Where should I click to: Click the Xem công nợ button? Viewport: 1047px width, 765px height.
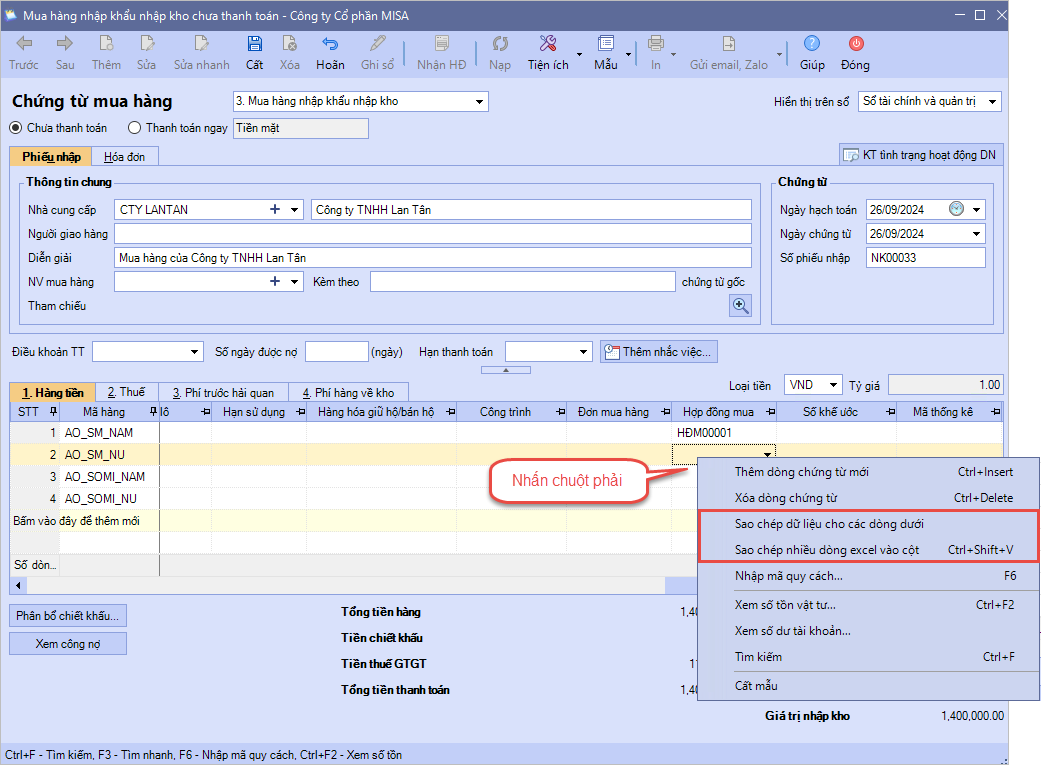tap(68, 644)
